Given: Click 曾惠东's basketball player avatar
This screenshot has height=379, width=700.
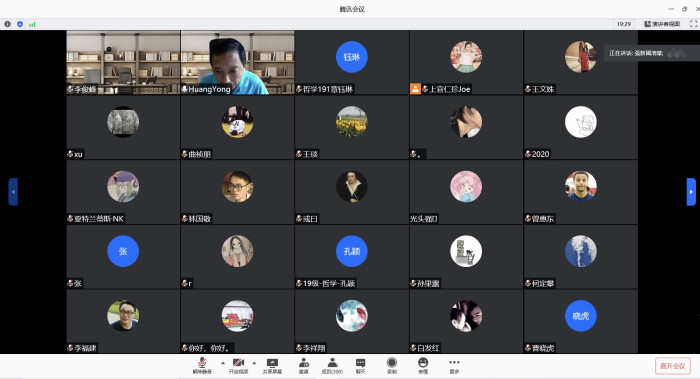Looking at the screenshot, I should tap(580, 186).
